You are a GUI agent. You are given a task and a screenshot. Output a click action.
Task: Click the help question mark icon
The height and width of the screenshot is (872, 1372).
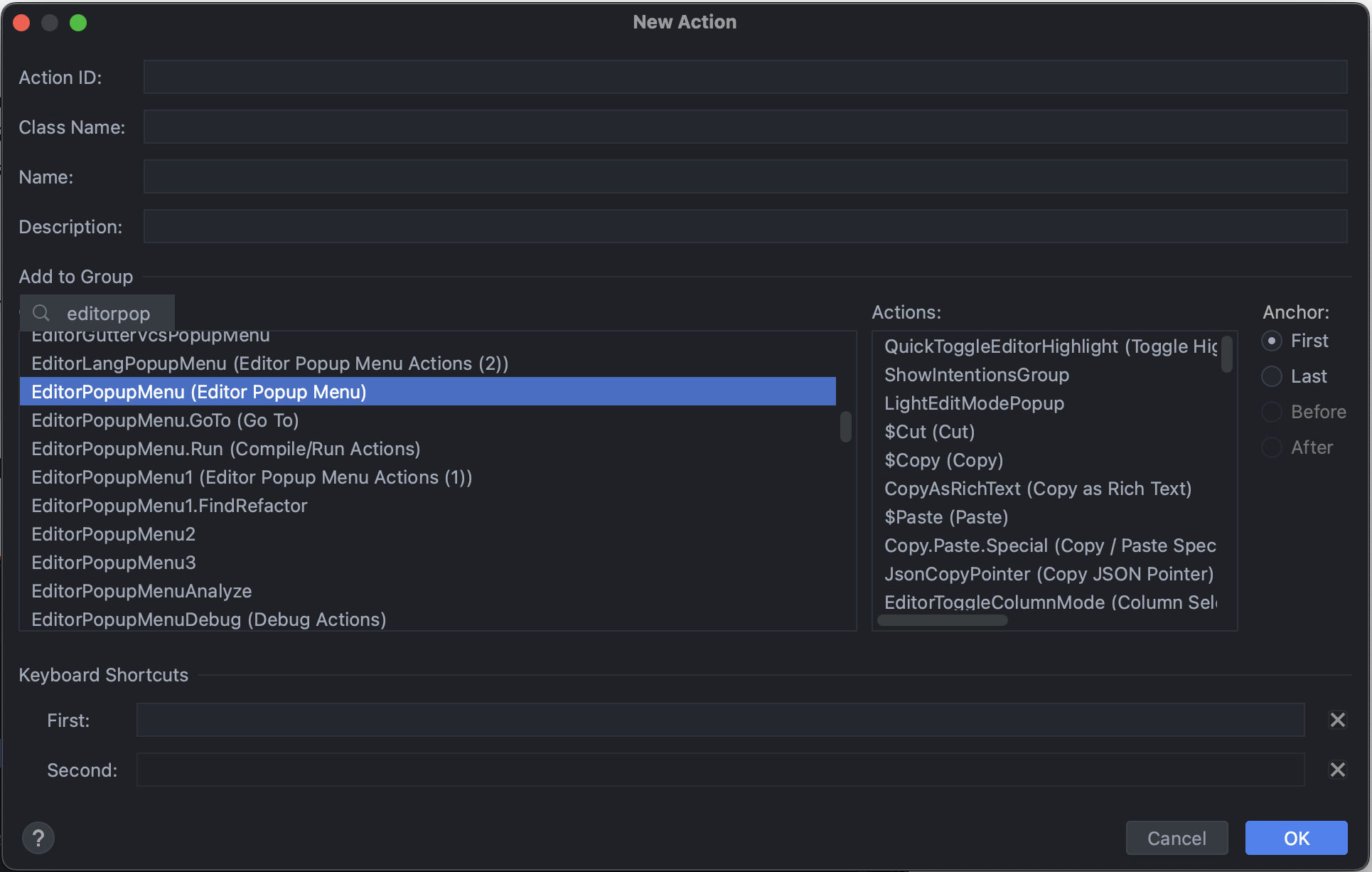[38, 838]
